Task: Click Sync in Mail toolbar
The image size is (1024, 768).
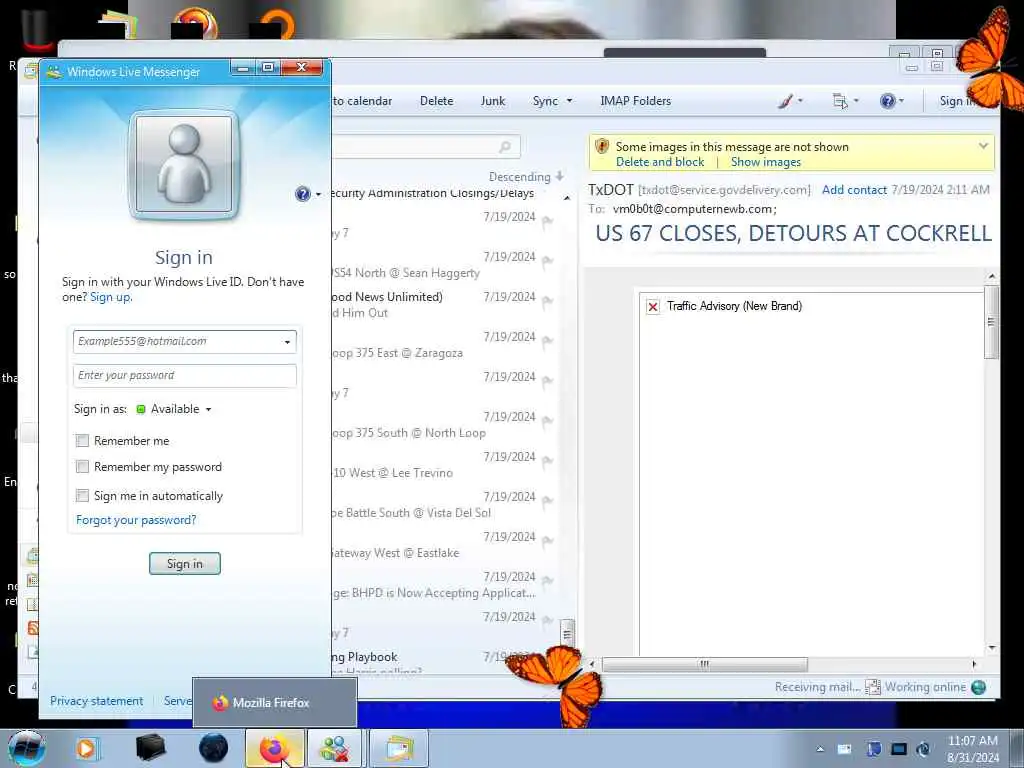Action: pos(545,101)
